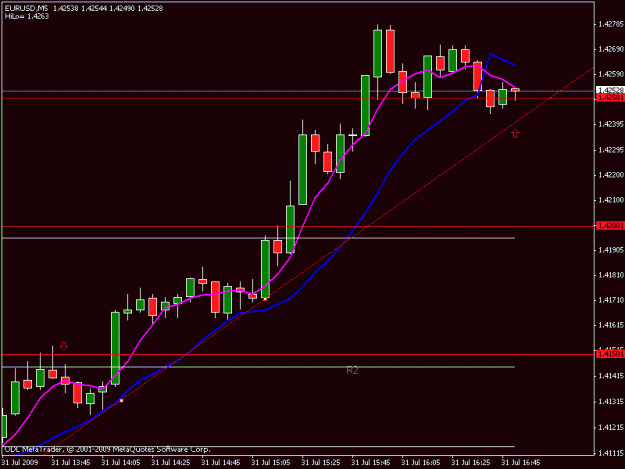This screenshot has height=469, width=625.
Task: Select the trendline anchor dot near 15:05
Action: pos(265,298)
